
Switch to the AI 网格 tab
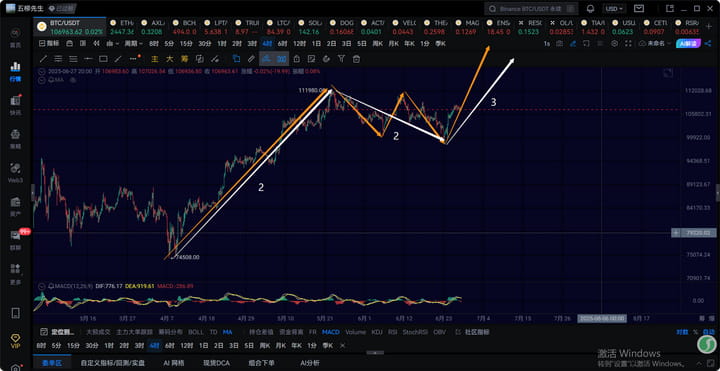pos(174,363)
